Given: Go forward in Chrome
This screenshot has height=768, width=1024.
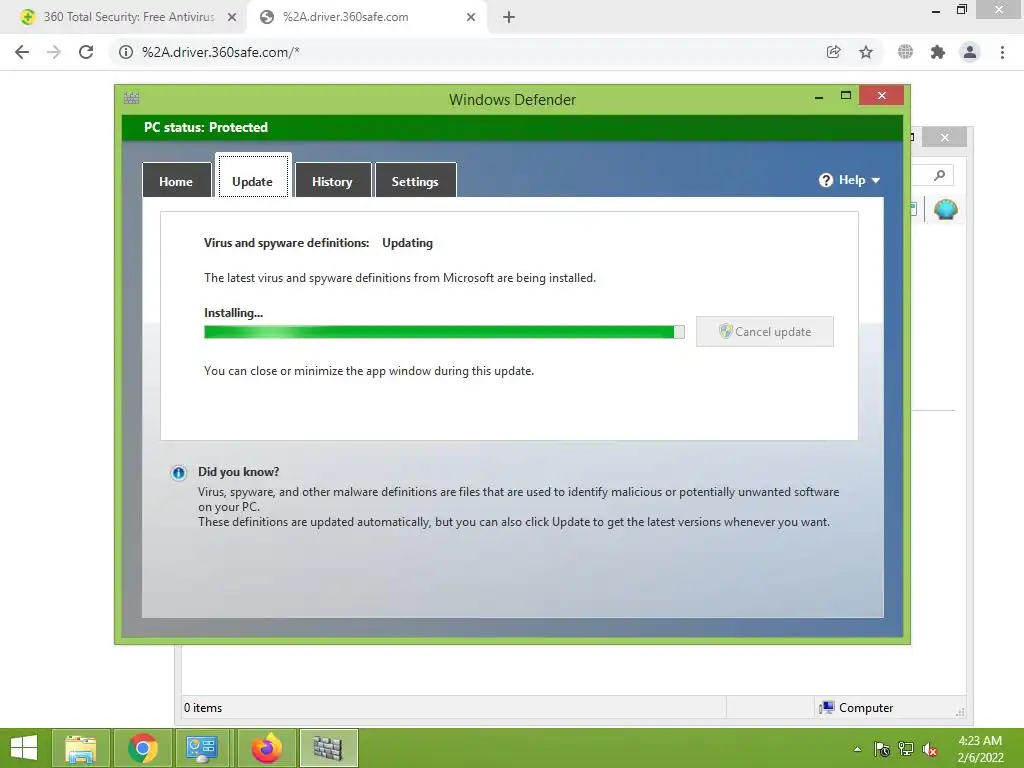Looking at the screenshot, I should click(x=54, y=52).
